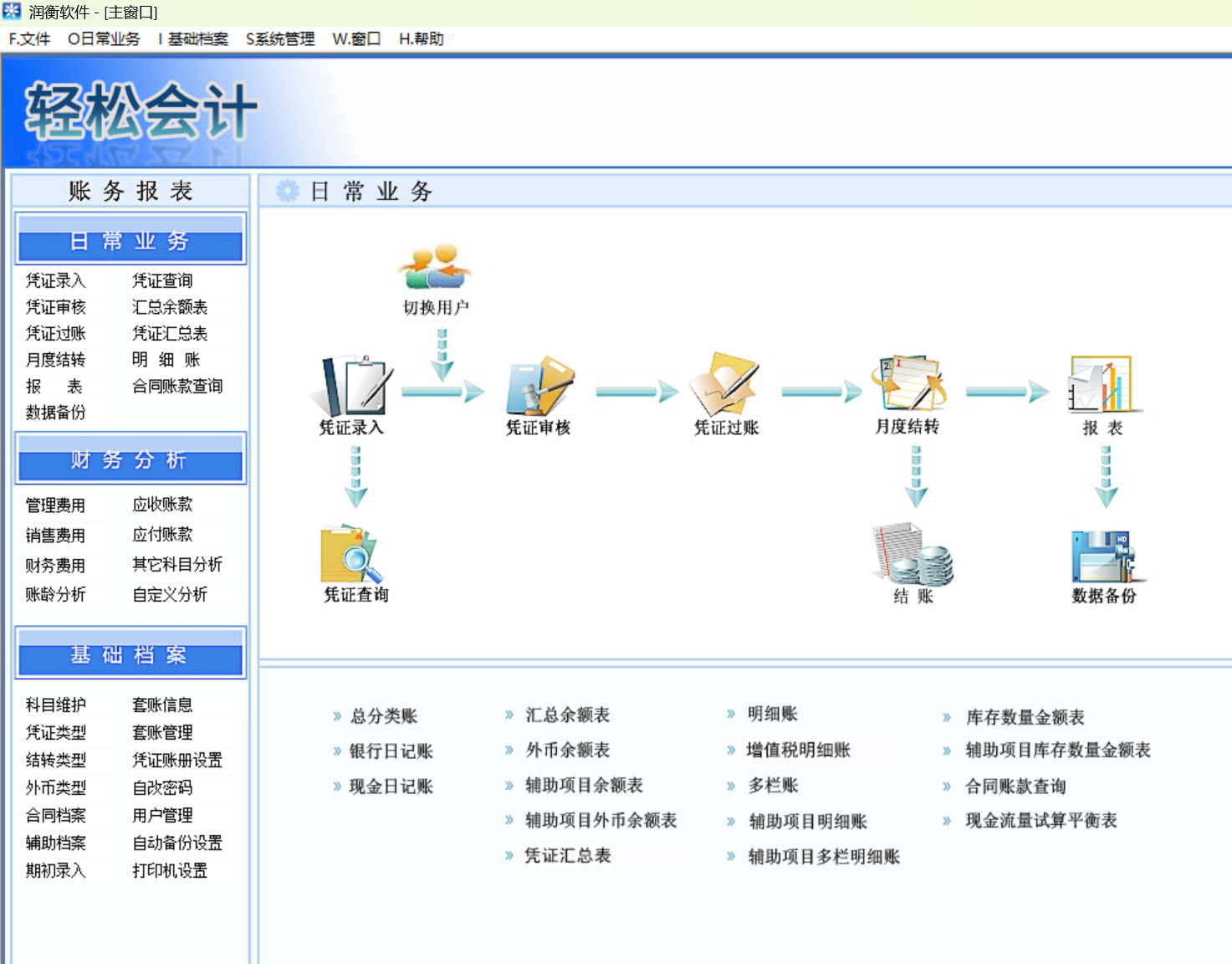Image resolution: width=1232 pixels, height=964 pixels.
Task: Click the 结账 coins icon
Action: click(912, 554)
